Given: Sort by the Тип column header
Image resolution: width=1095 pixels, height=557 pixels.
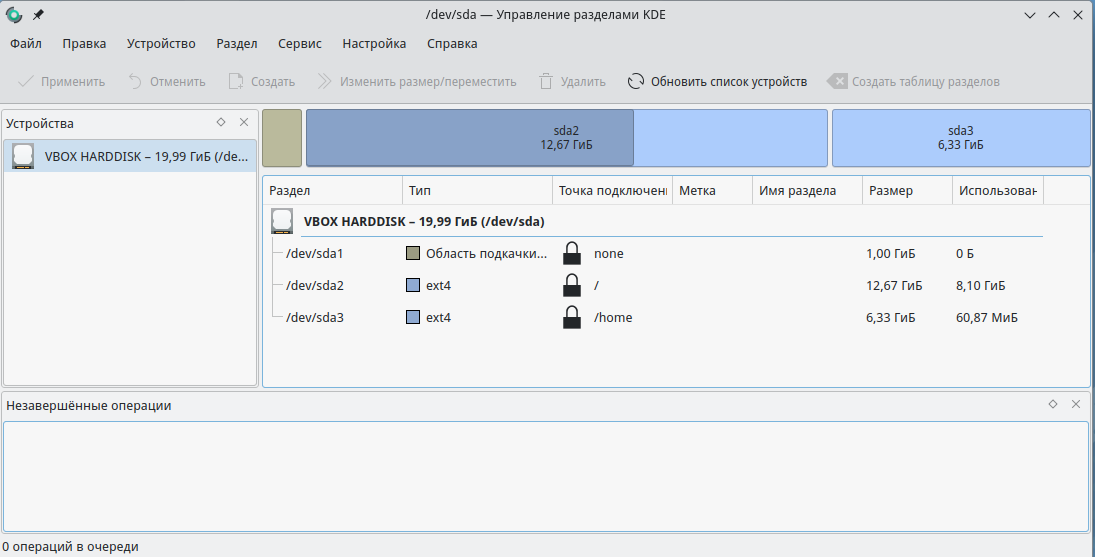Looking at the screenshot, I should point(420,191).
